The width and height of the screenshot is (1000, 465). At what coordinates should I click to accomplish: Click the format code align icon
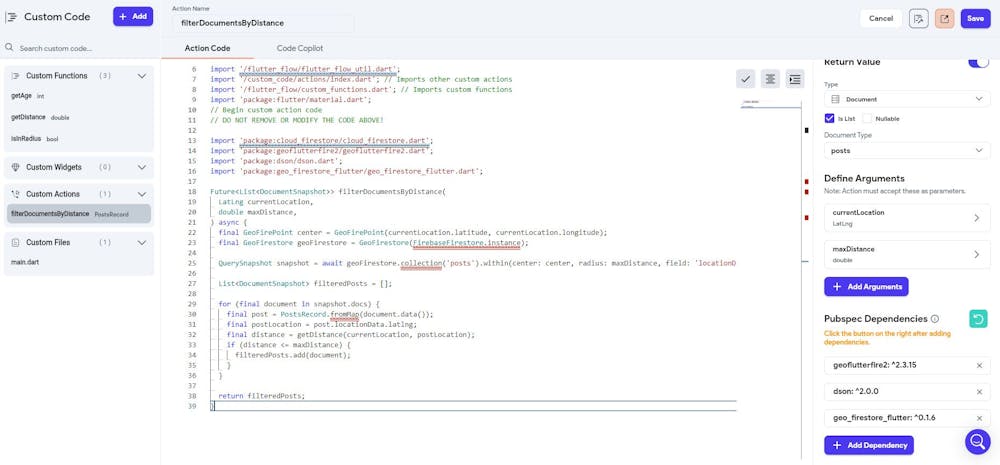(x=770, y=79)
